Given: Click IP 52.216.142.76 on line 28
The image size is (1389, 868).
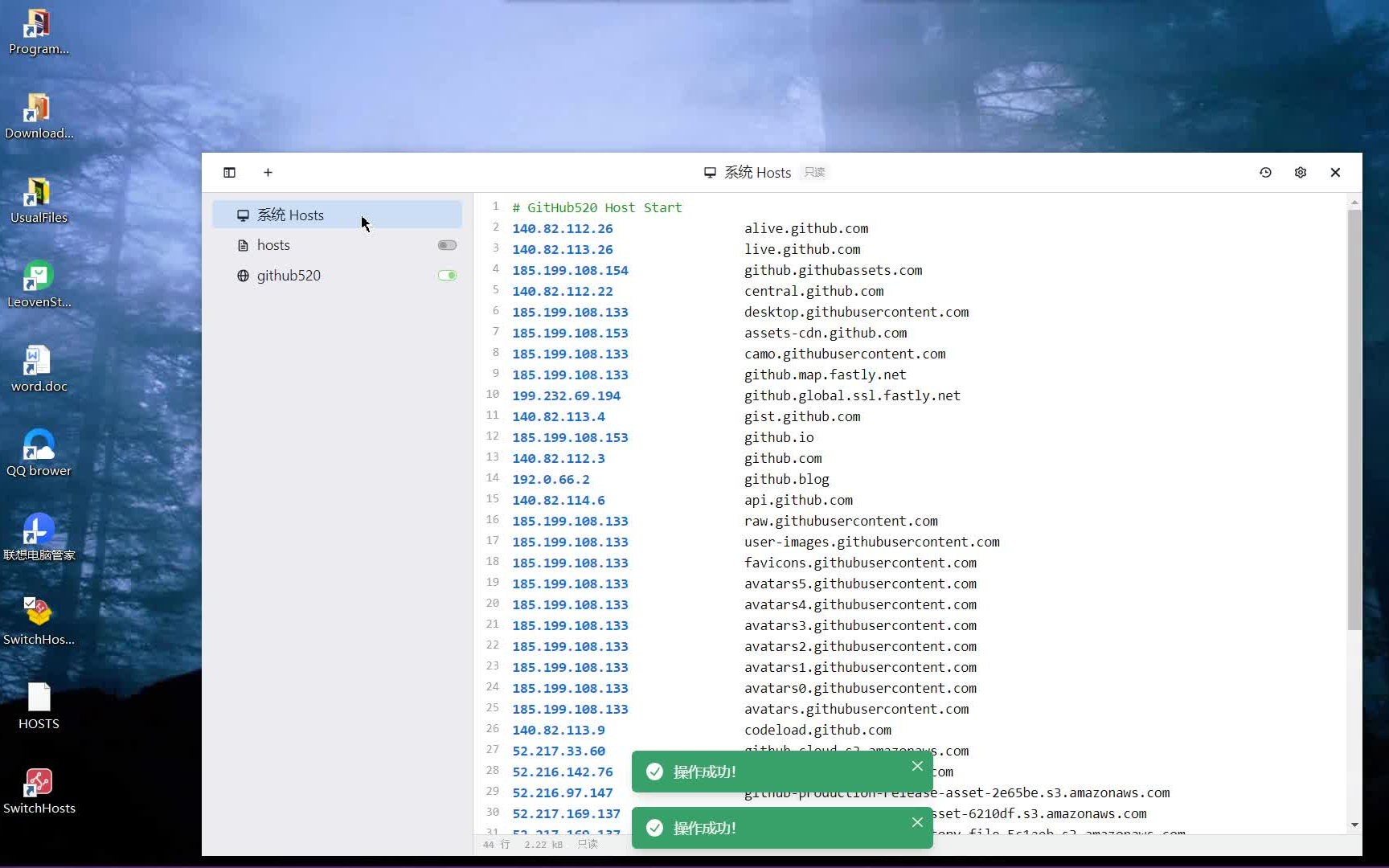Looking at the screenshot, I should coord(562,772).
